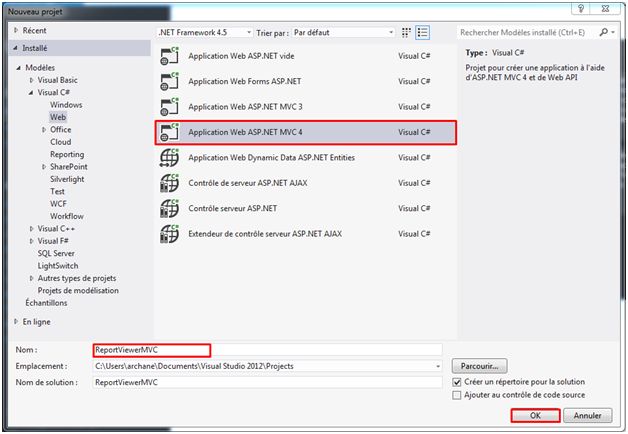The height and width of the screenshot is (434, 628).
Task: Toggle Créer un répertoire pour la solution
Action: coord(457,382)
